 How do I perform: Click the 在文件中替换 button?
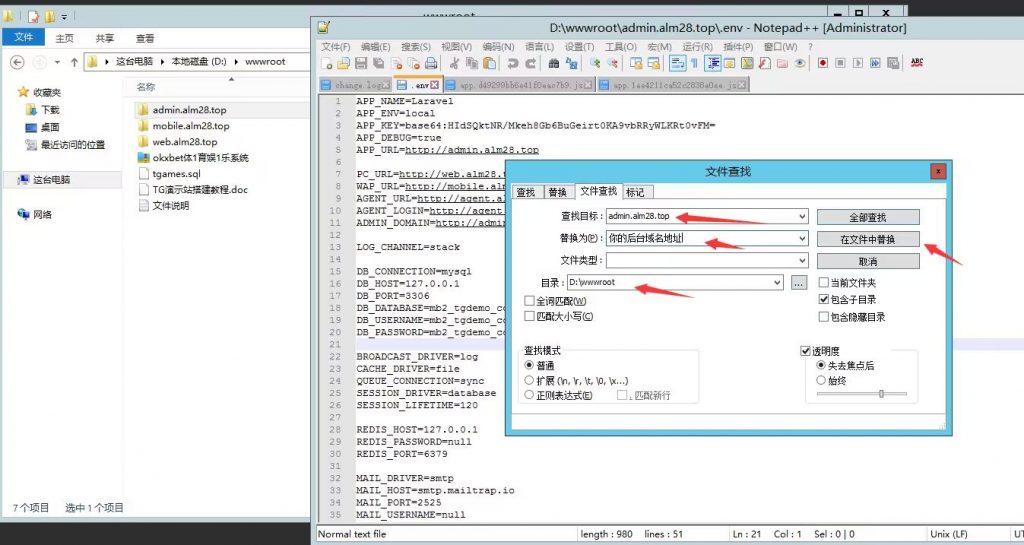point(867,239)
